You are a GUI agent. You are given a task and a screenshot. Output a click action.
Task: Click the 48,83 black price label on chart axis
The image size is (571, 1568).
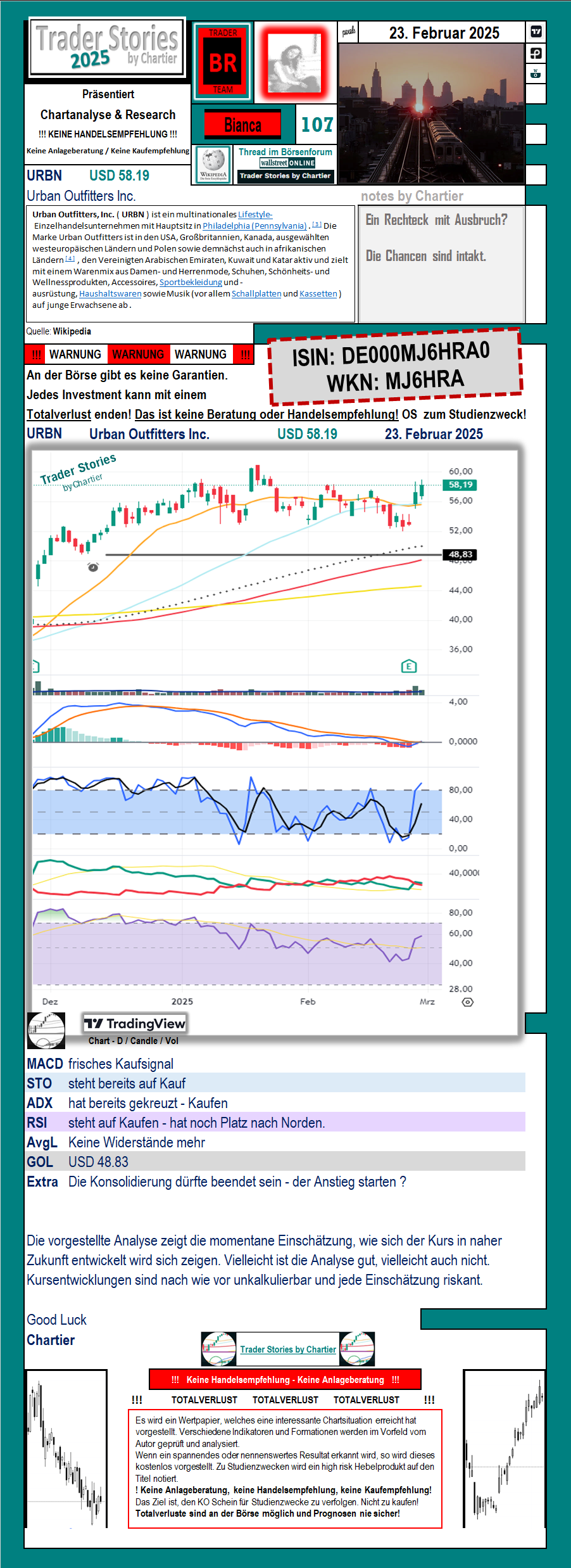(x=460, y=554)
